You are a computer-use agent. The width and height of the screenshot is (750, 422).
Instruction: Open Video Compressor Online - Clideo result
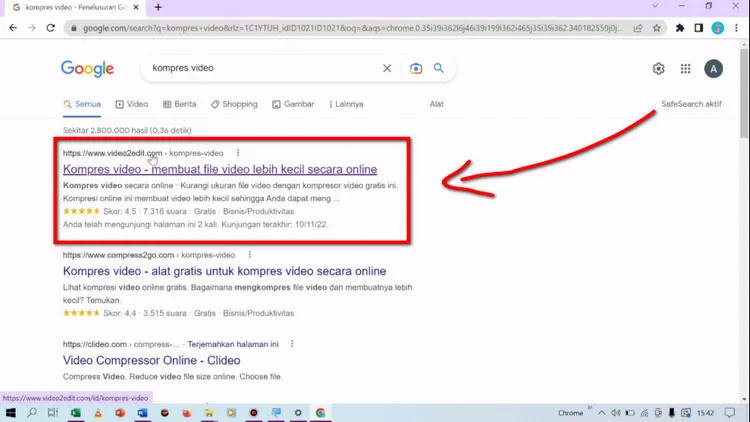coord(151,360)
